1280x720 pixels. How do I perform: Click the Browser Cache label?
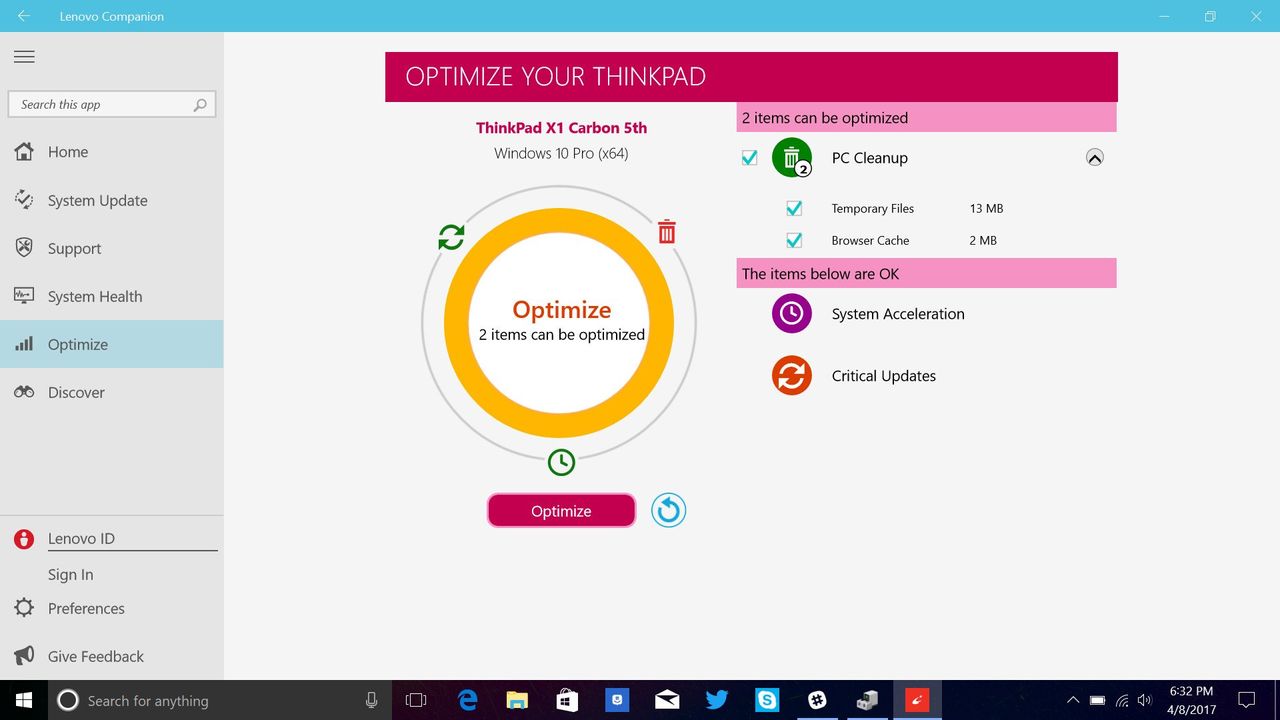pos(871,241)
